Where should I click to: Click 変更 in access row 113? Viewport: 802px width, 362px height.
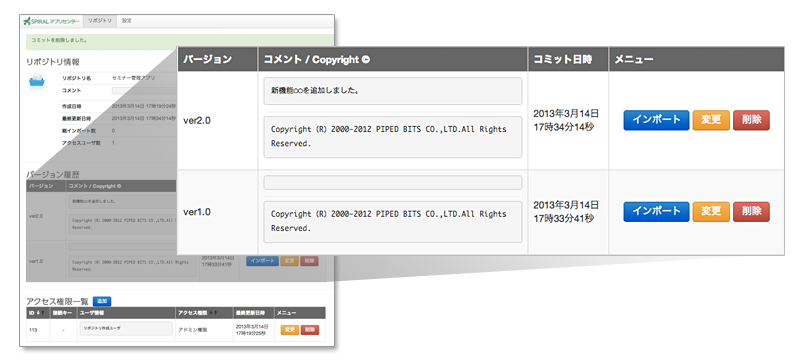tap(289, 330)
